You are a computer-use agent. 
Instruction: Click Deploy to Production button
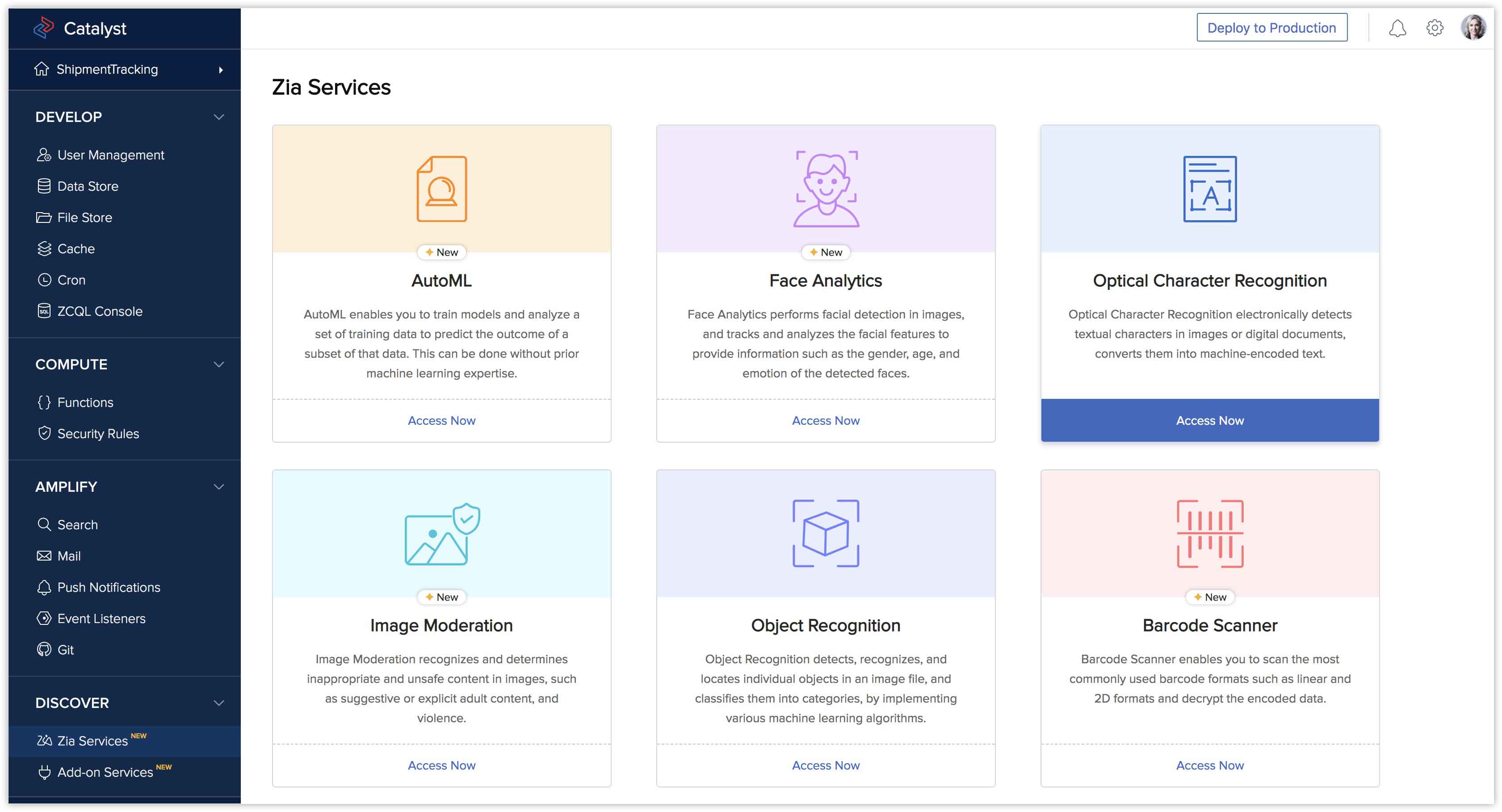point(1271,27)
